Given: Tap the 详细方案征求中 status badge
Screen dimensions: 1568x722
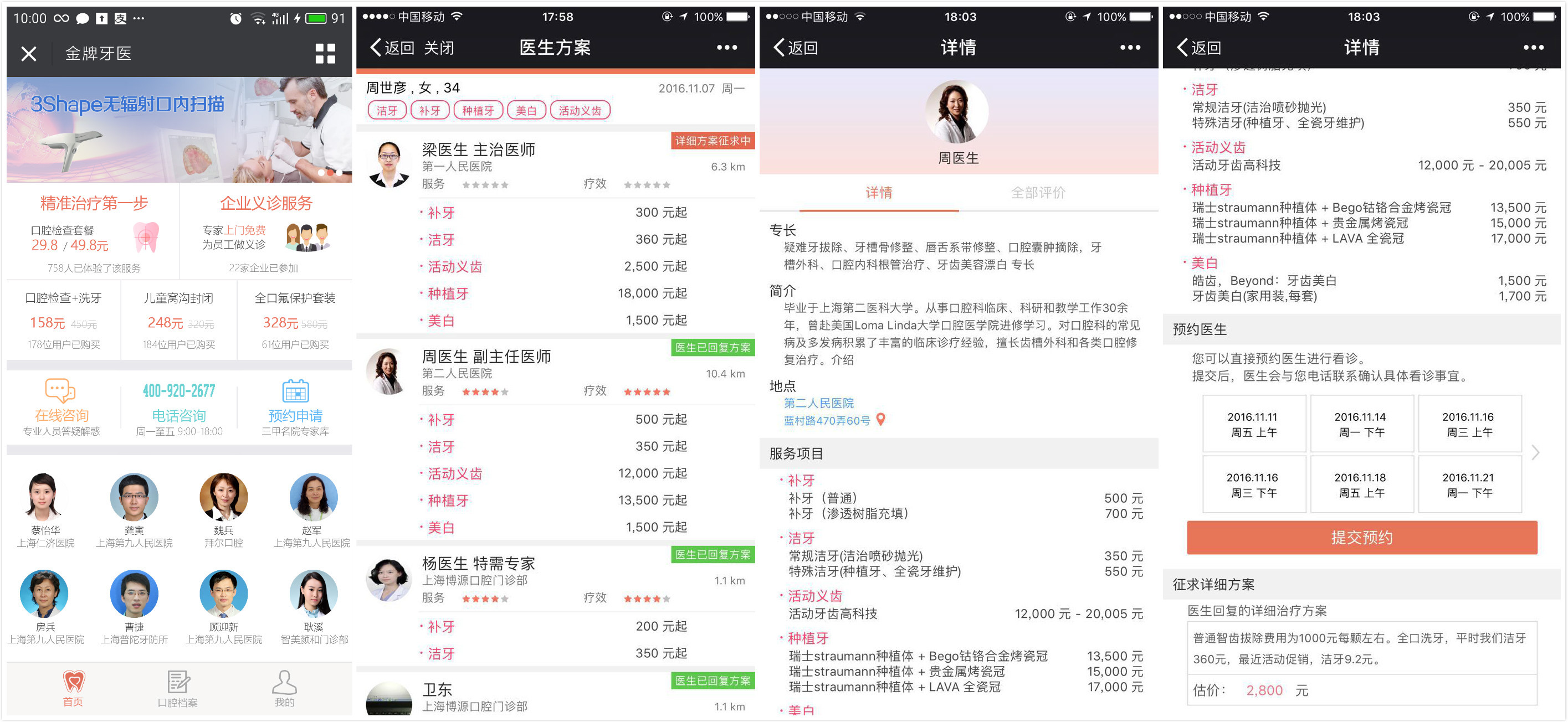Looking at the screenshot, I should pyautogui.click(x=713, y=141).
